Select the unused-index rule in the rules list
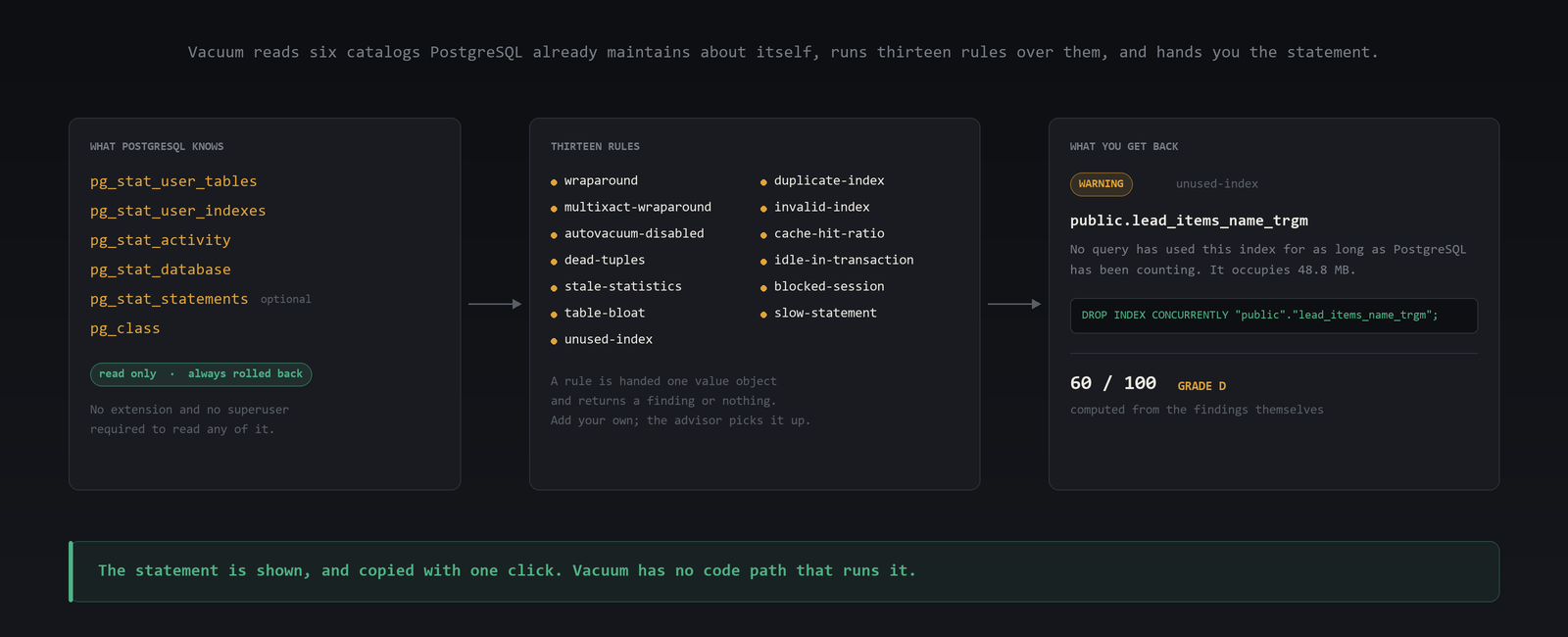 coord(609,339)
